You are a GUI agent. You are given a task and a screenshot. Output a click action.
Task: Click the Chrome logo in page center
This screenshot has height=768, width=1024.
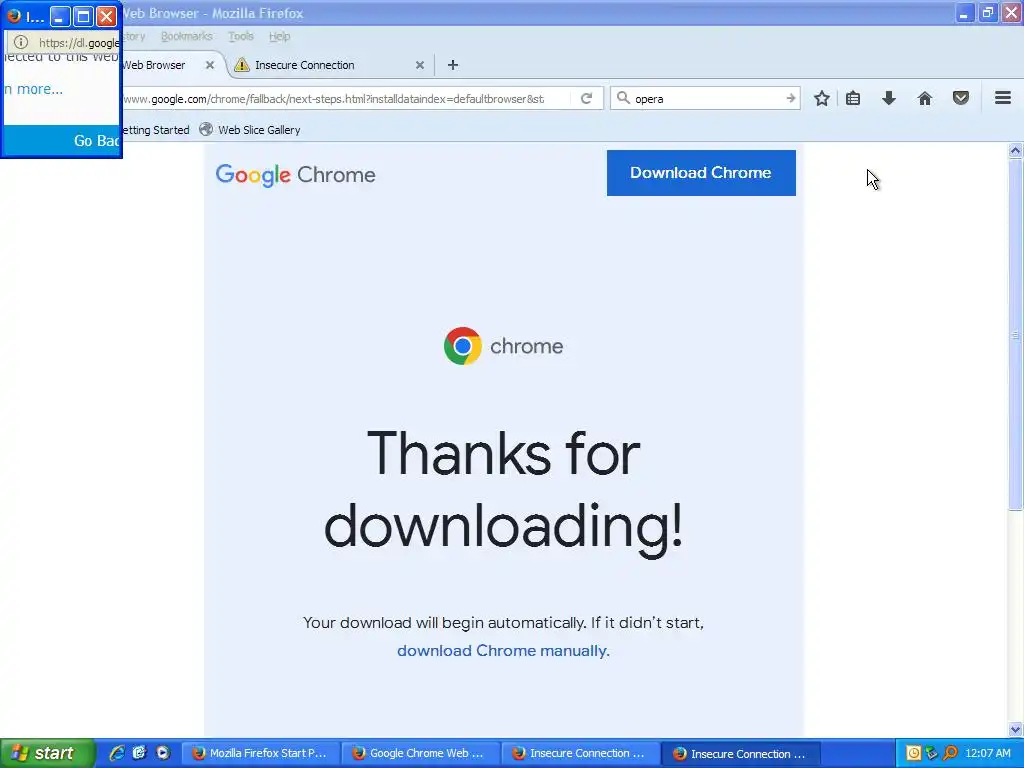point(462,346)
